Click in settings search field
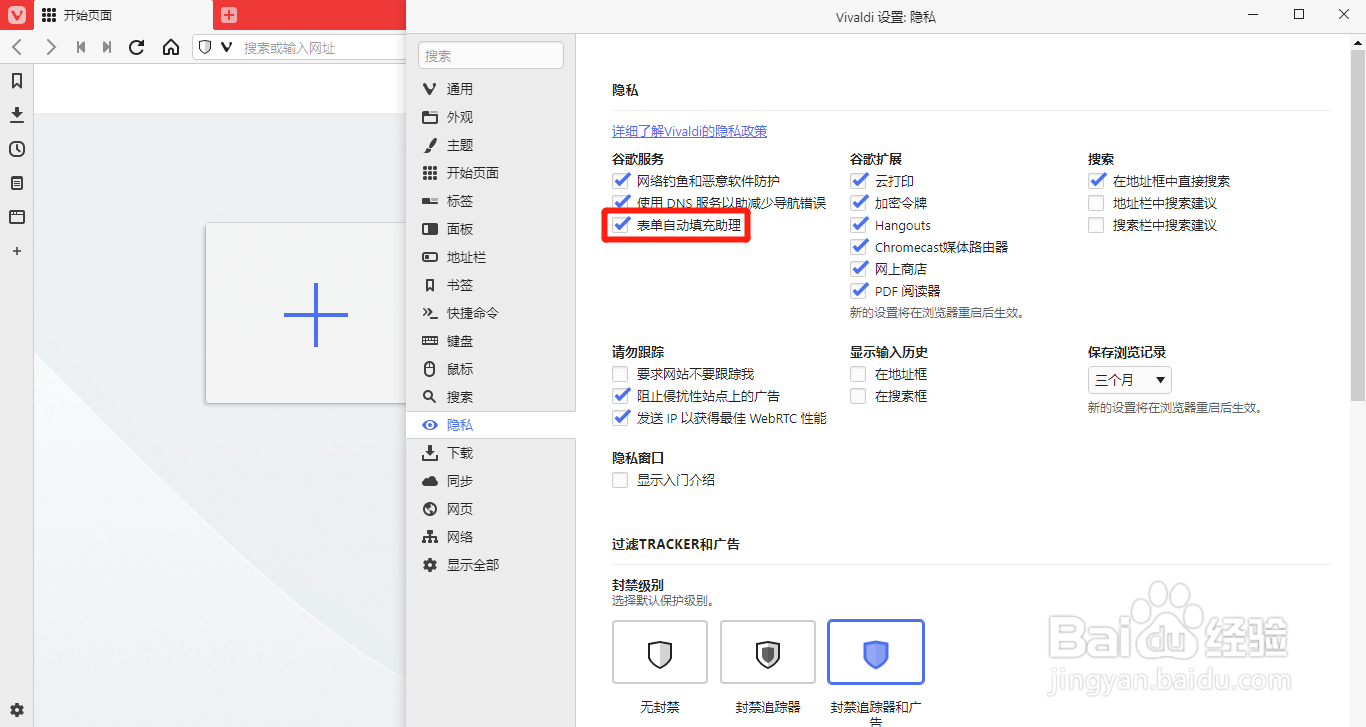Viewport: 1366px width, 727px height. click(x=491, y=56)
